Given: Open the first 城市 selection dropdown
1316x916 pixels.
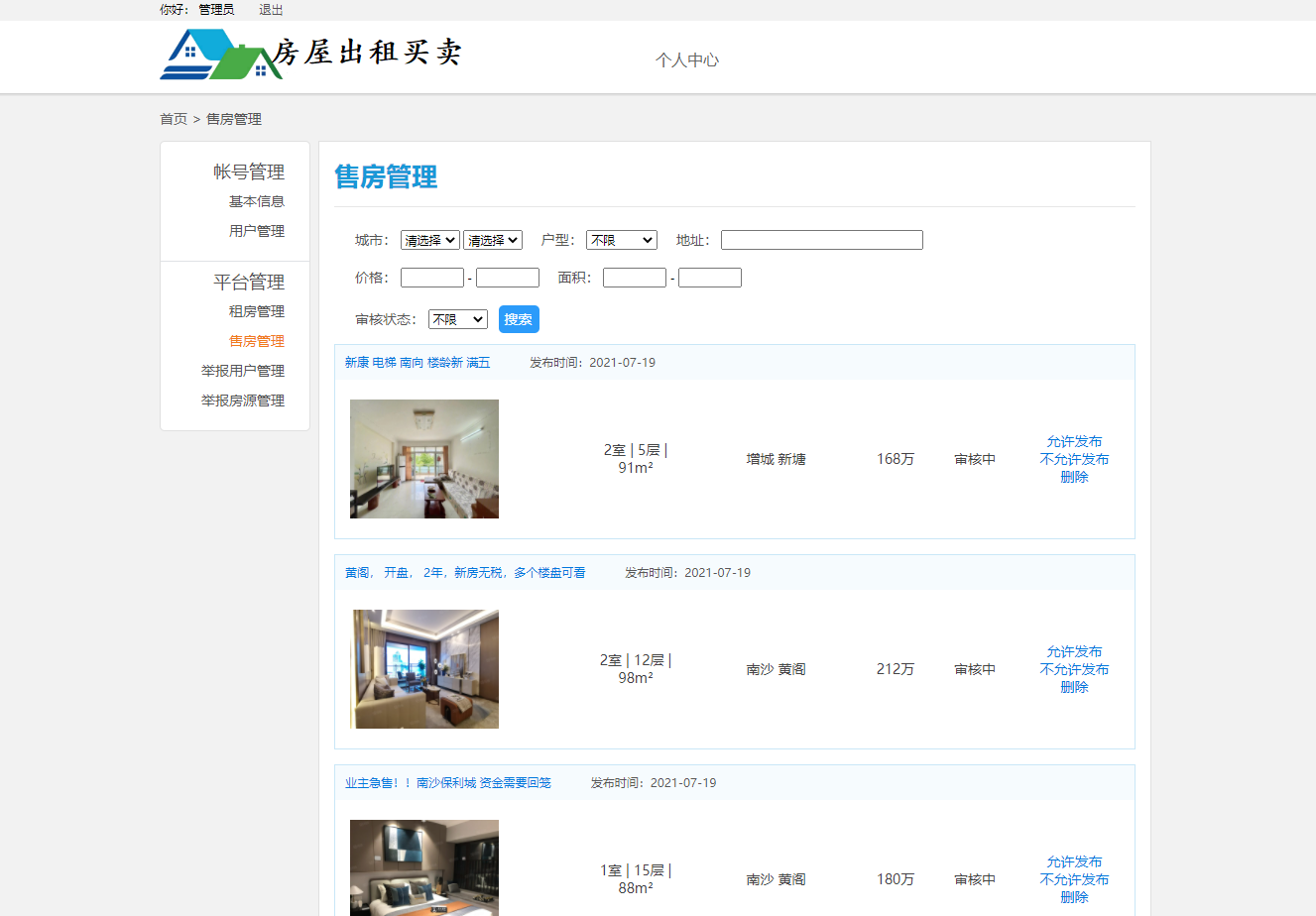Looking at the screenshot, I should point(429,239).
